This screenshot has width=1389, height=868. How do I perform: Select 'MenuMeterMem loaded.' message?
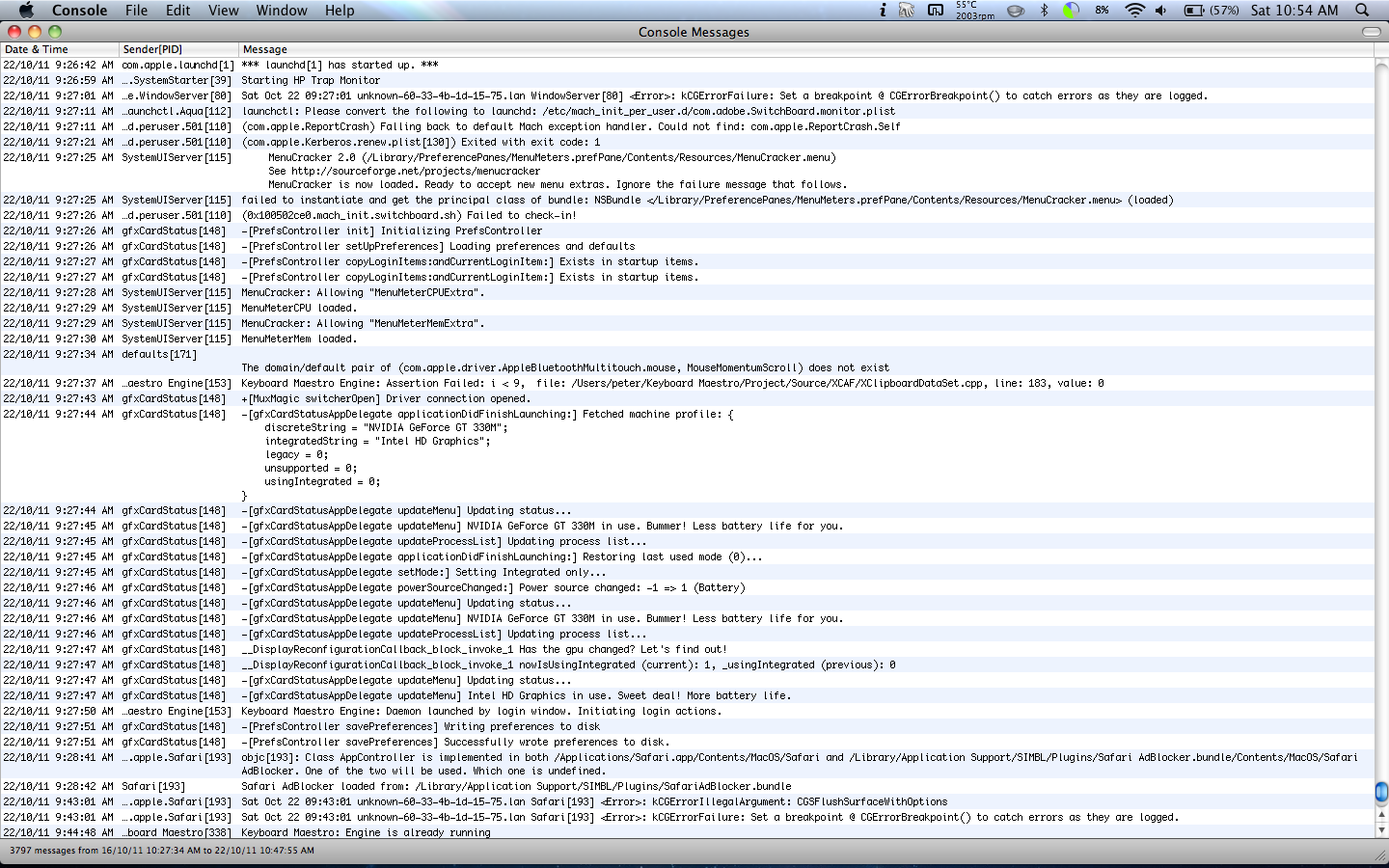687,339
